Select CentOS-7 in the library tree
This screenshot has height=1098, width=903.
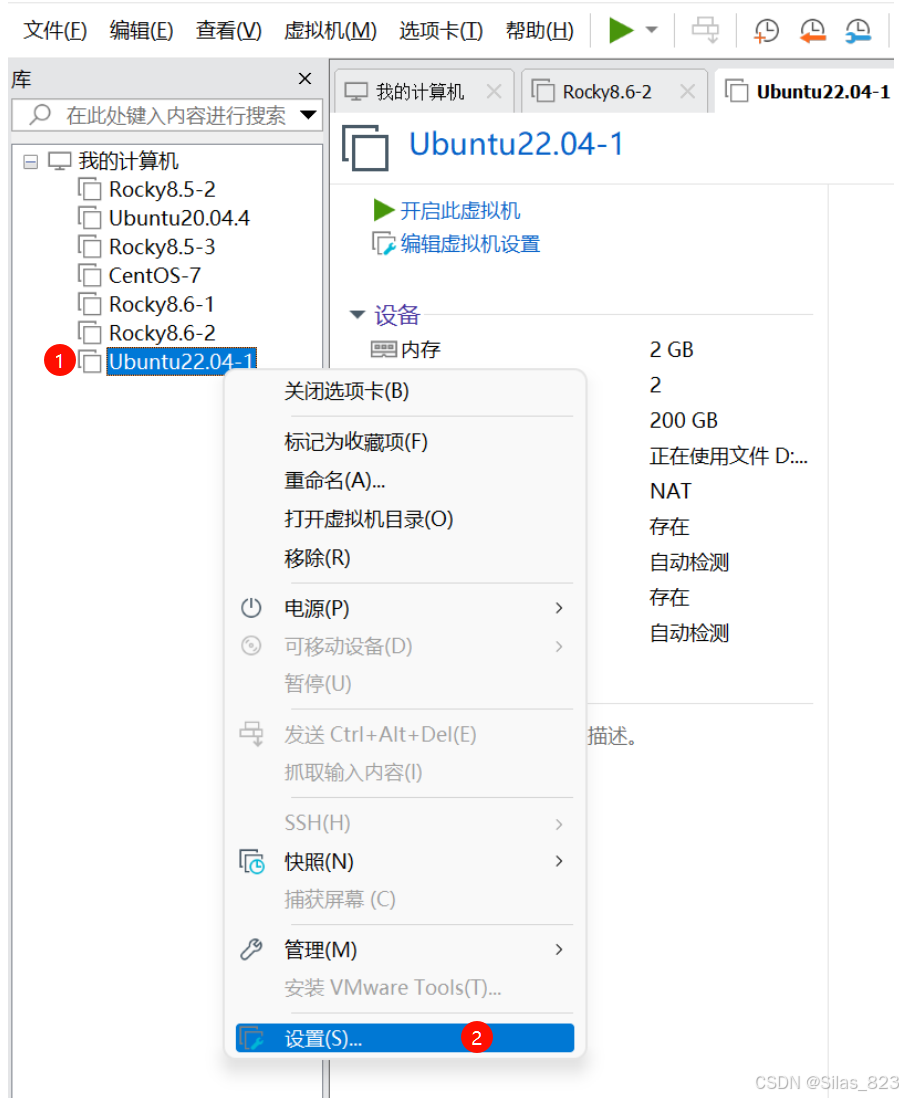click(155, 276)
